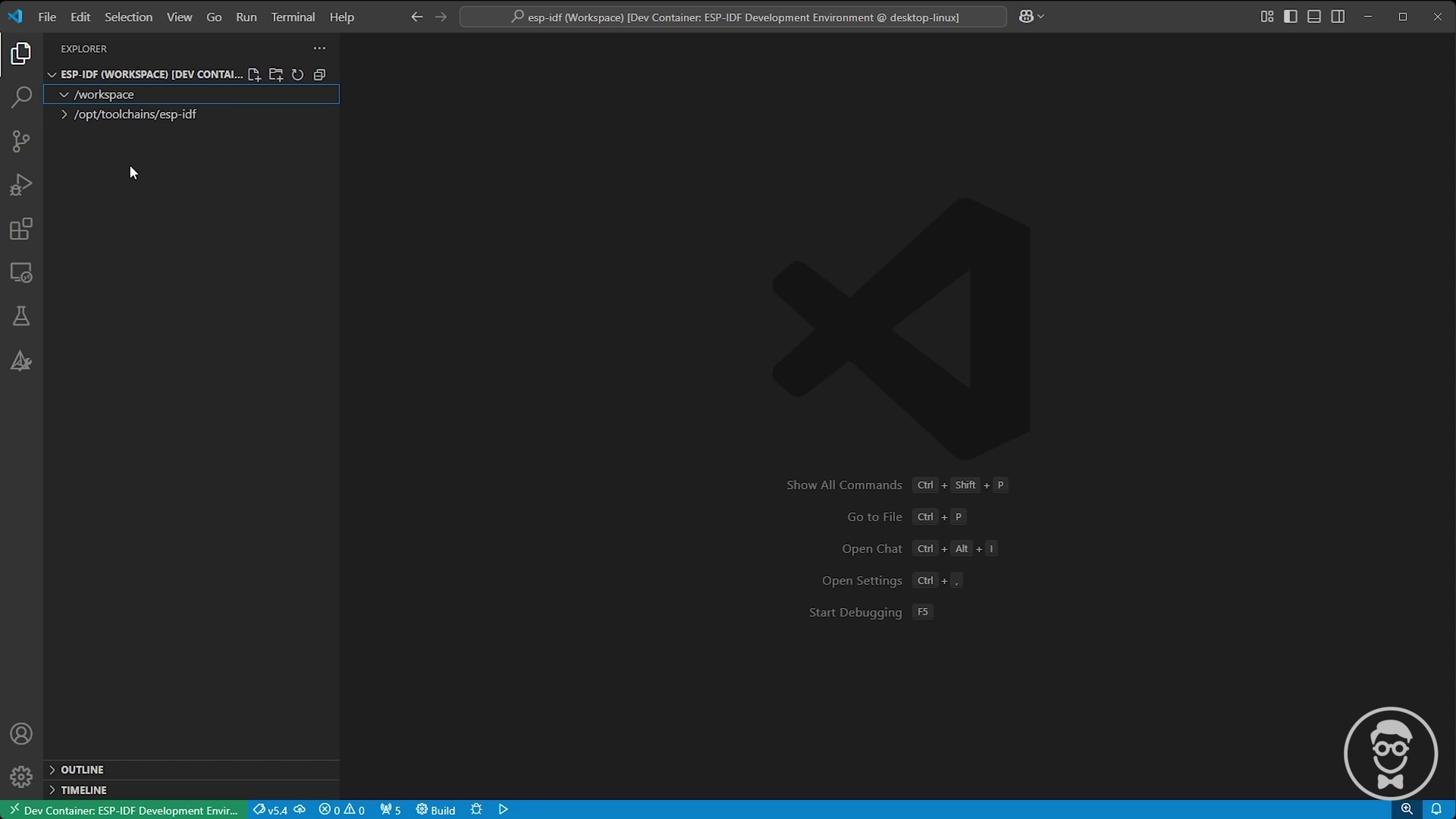Open the Go menu

(214, 17)
